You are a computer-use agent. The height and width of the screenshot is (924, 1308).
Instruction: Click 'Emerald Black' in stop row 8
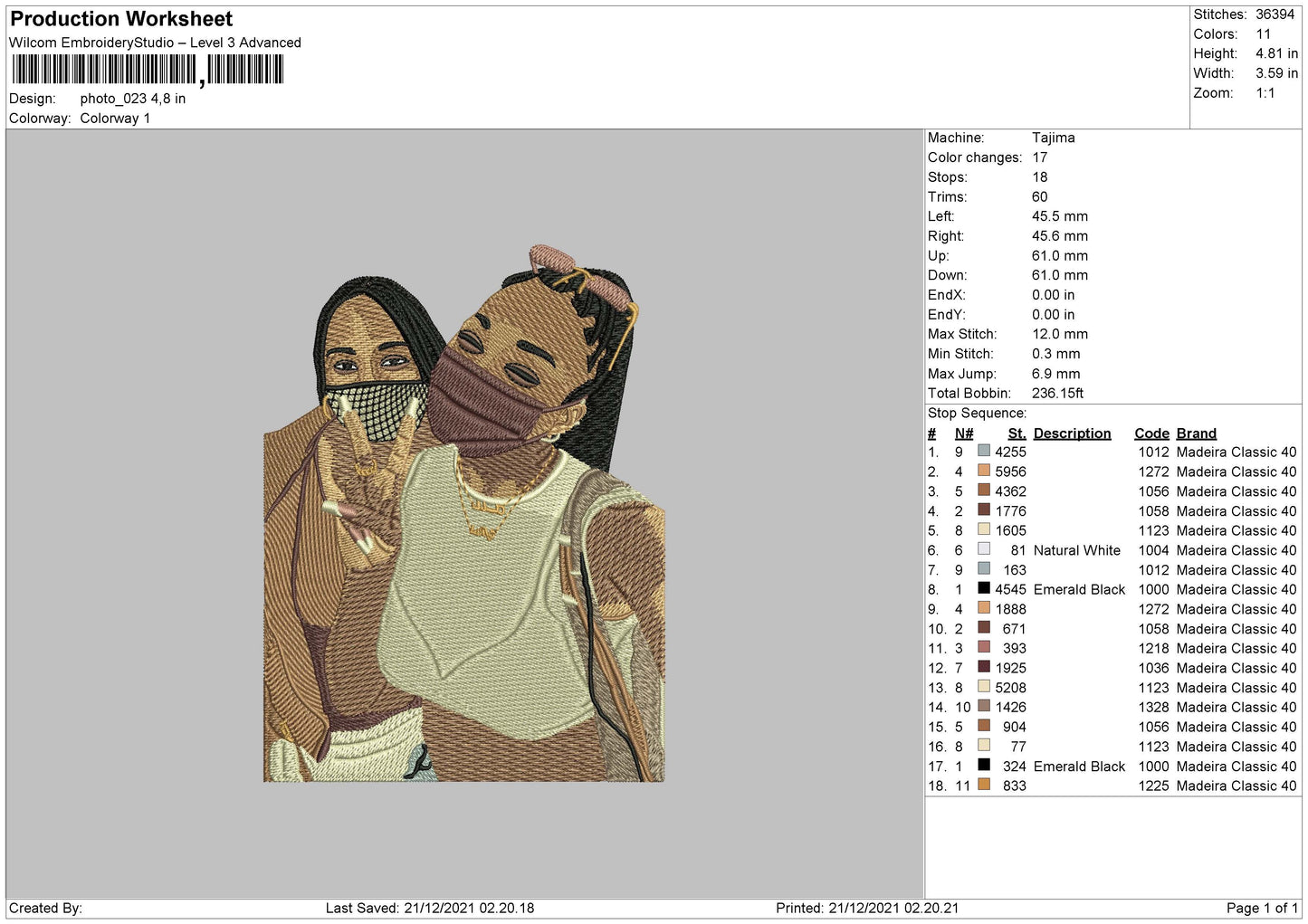tap(1080, 590)
